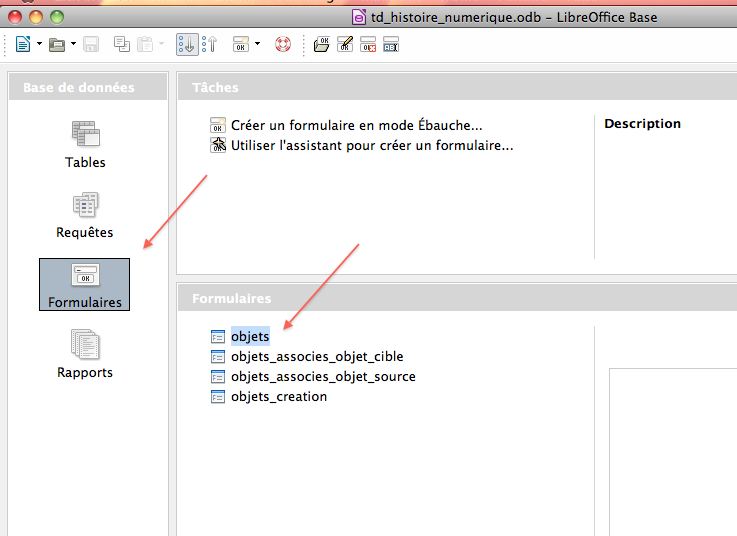This screenshot has width=737, height=536.
Task: Select the objets_creation form
Action: tap(279, 397)
